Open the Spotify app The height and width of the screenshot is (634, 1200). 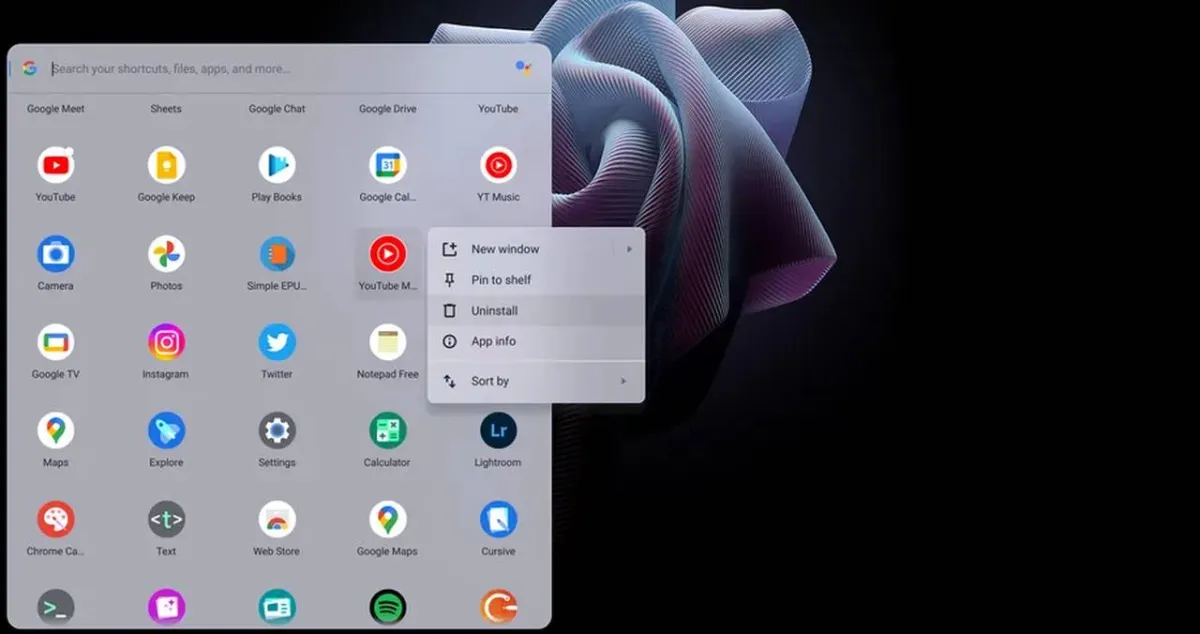pyautogui.click(x=387, y=607)
